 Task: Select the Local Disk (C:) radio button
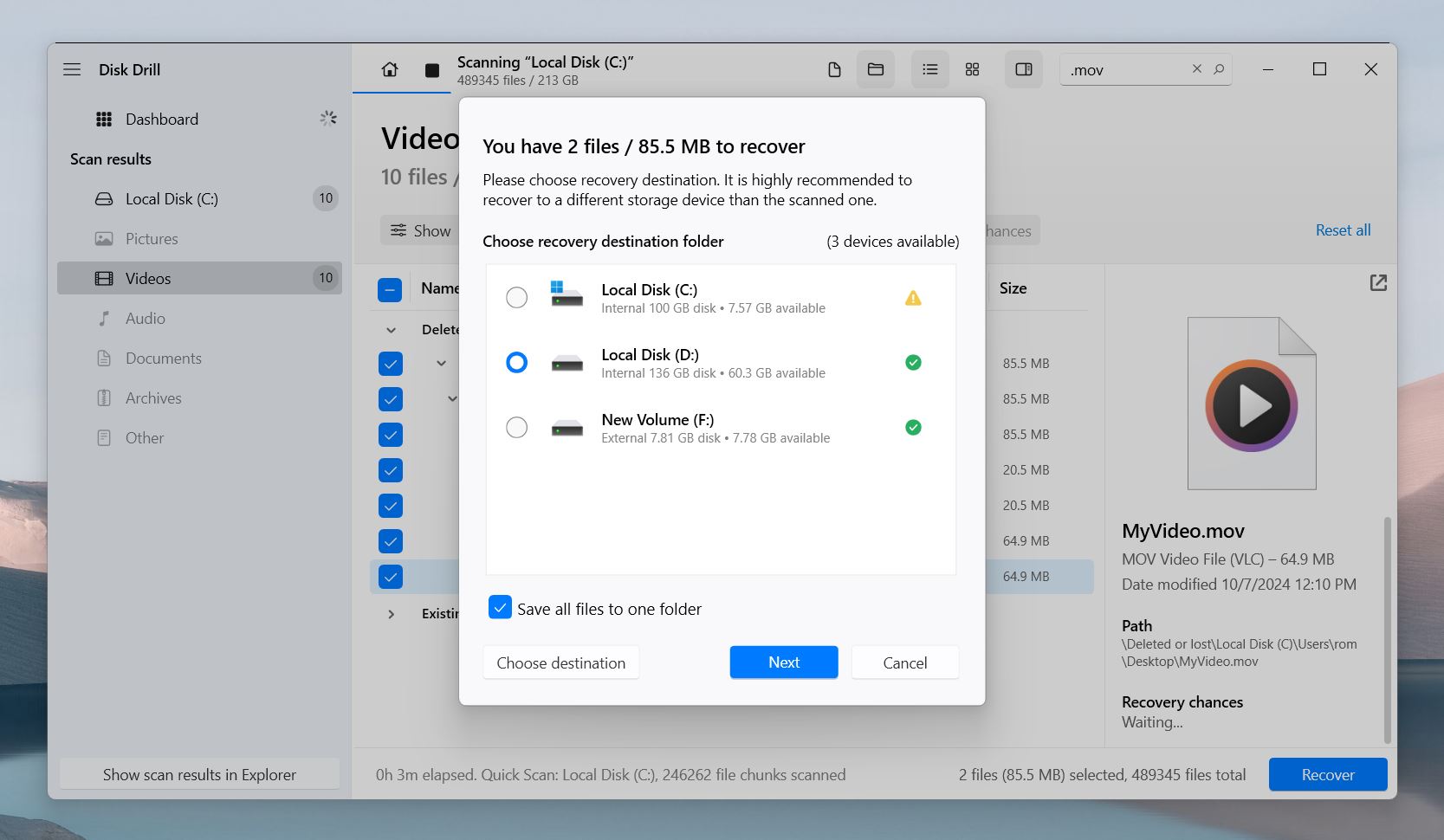516,298
